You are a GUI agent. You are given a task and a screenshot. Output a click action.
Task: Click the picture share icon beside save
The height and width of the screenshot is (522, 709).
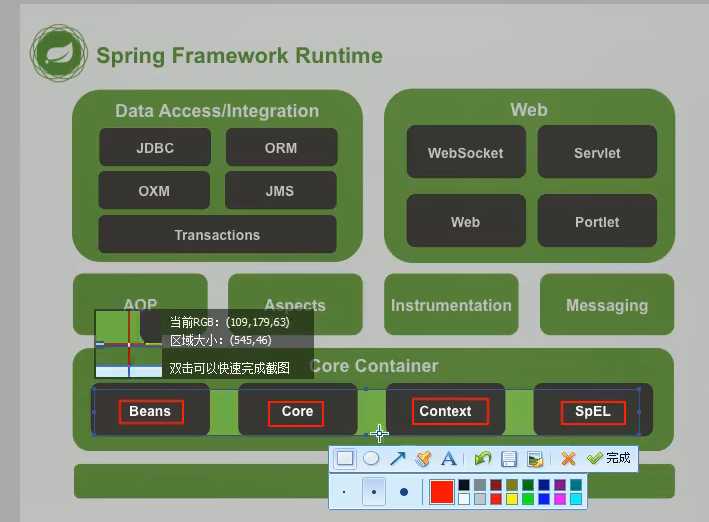coord(535,459)
